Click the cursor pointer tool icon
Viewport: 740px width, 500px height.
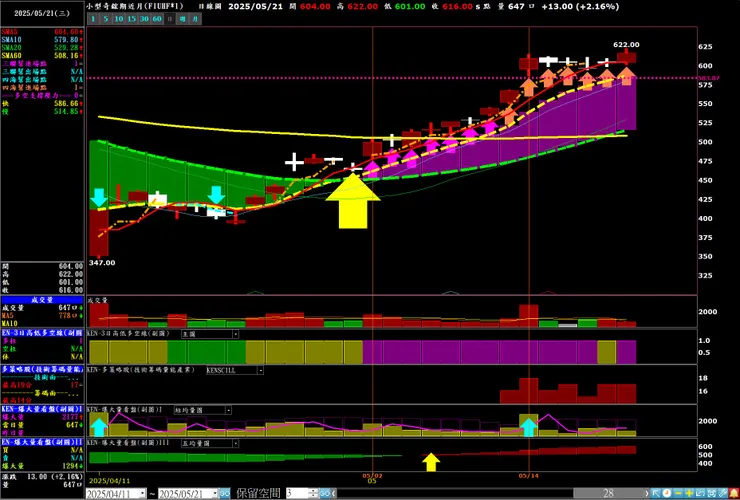point(656,494)
